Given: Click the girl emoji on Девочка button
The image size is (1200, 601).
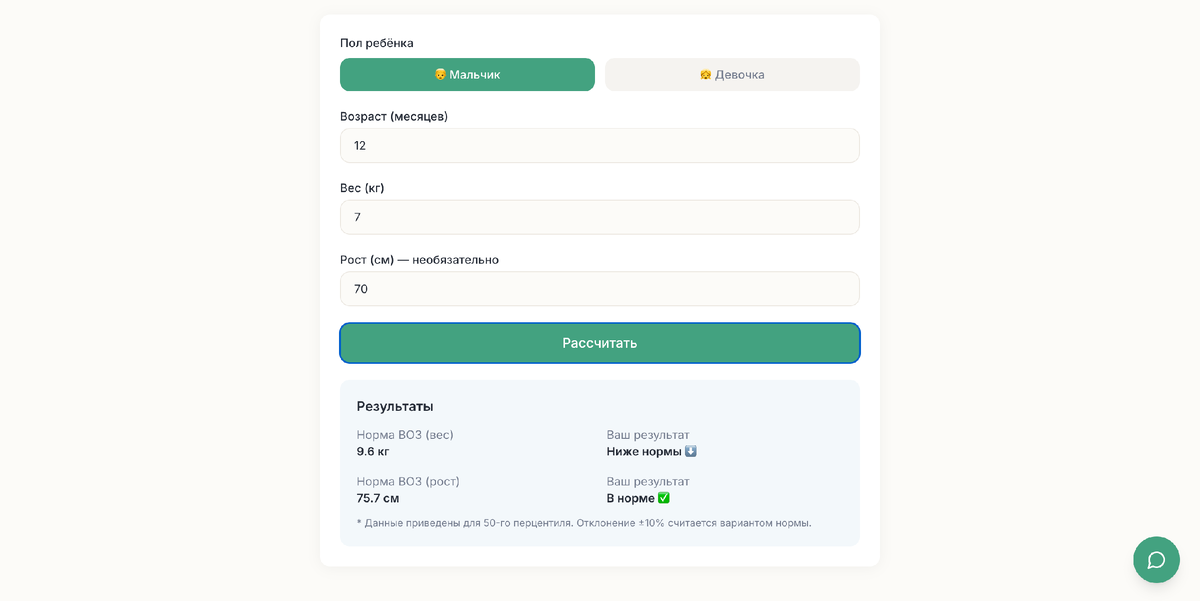Looking at the screenshot, I should pyautogui.click(x=706, y=75).
